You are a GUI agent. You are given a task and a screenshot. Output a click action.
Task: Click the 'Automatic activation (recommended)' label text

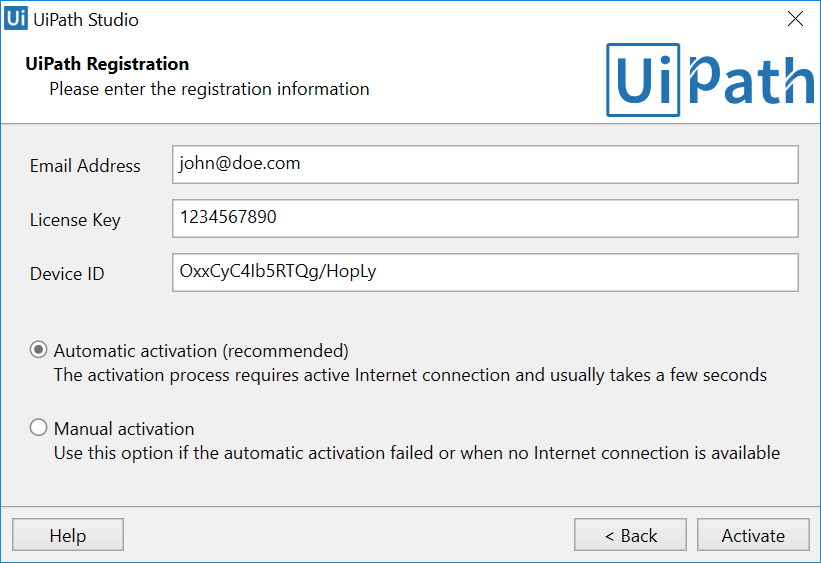[201, 351]
